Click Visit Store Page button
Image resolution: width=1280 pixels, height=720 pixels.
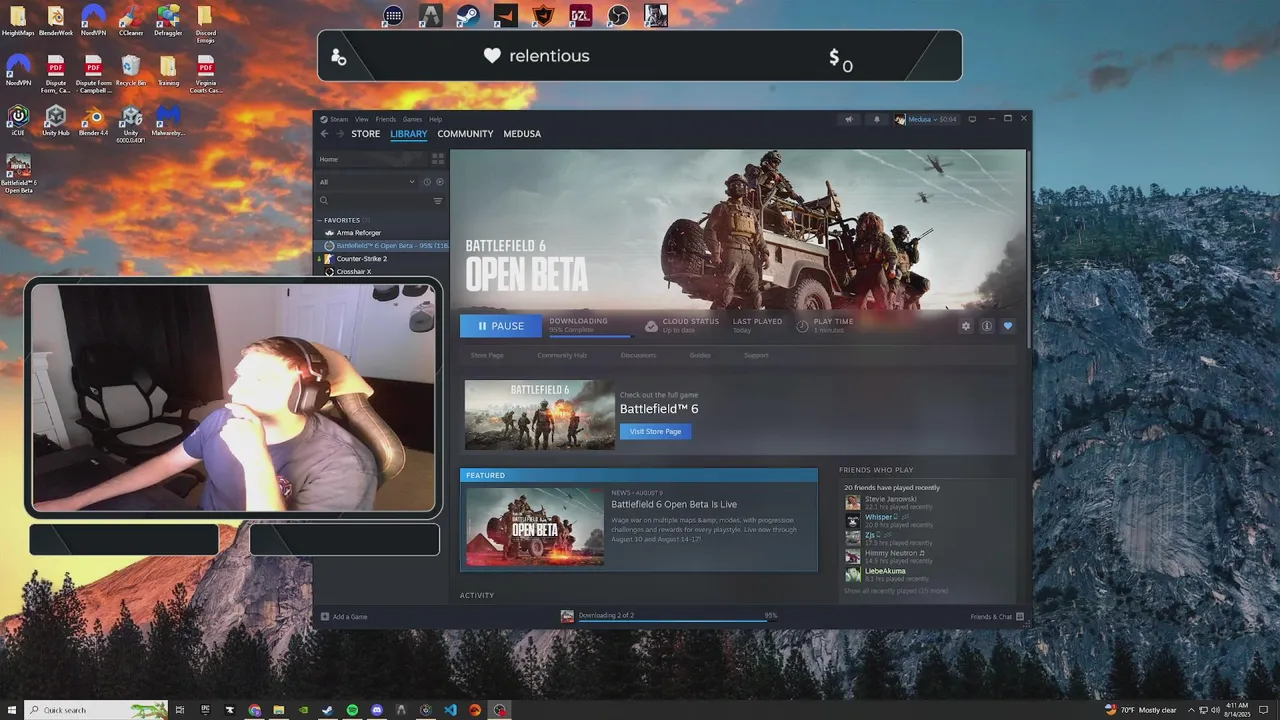[x=656, y=431]
